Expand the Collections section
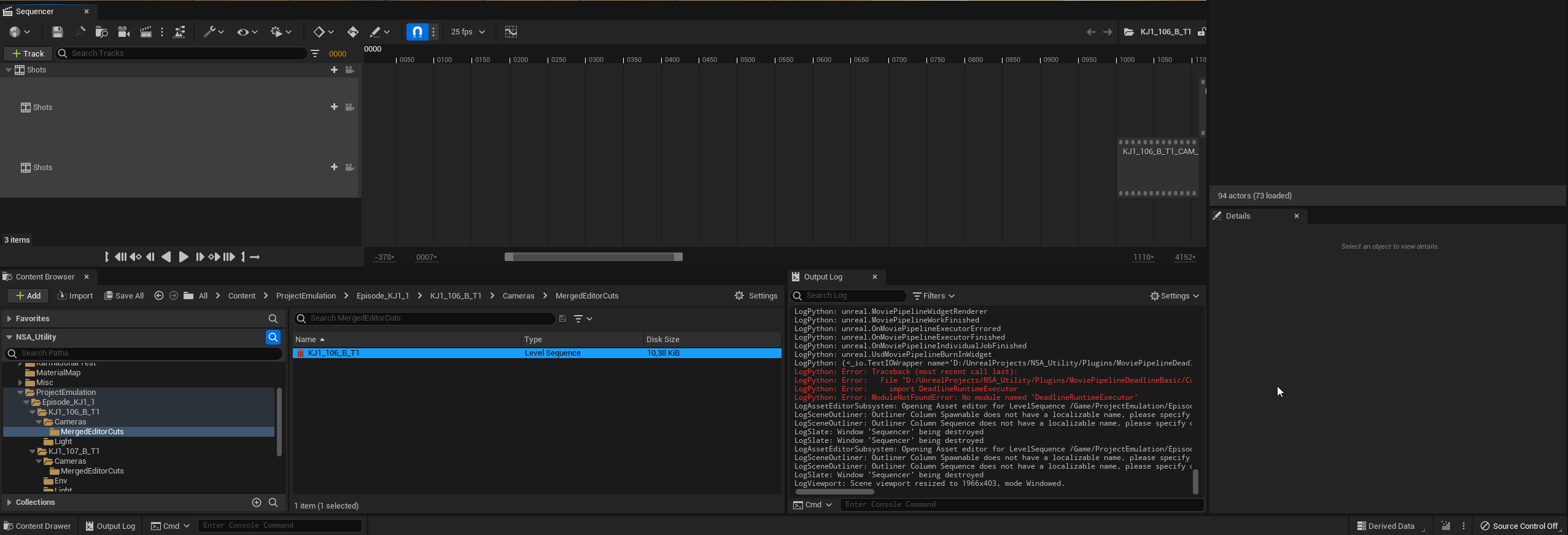Viewport: 1568px width, 535px height. [9, 502]
